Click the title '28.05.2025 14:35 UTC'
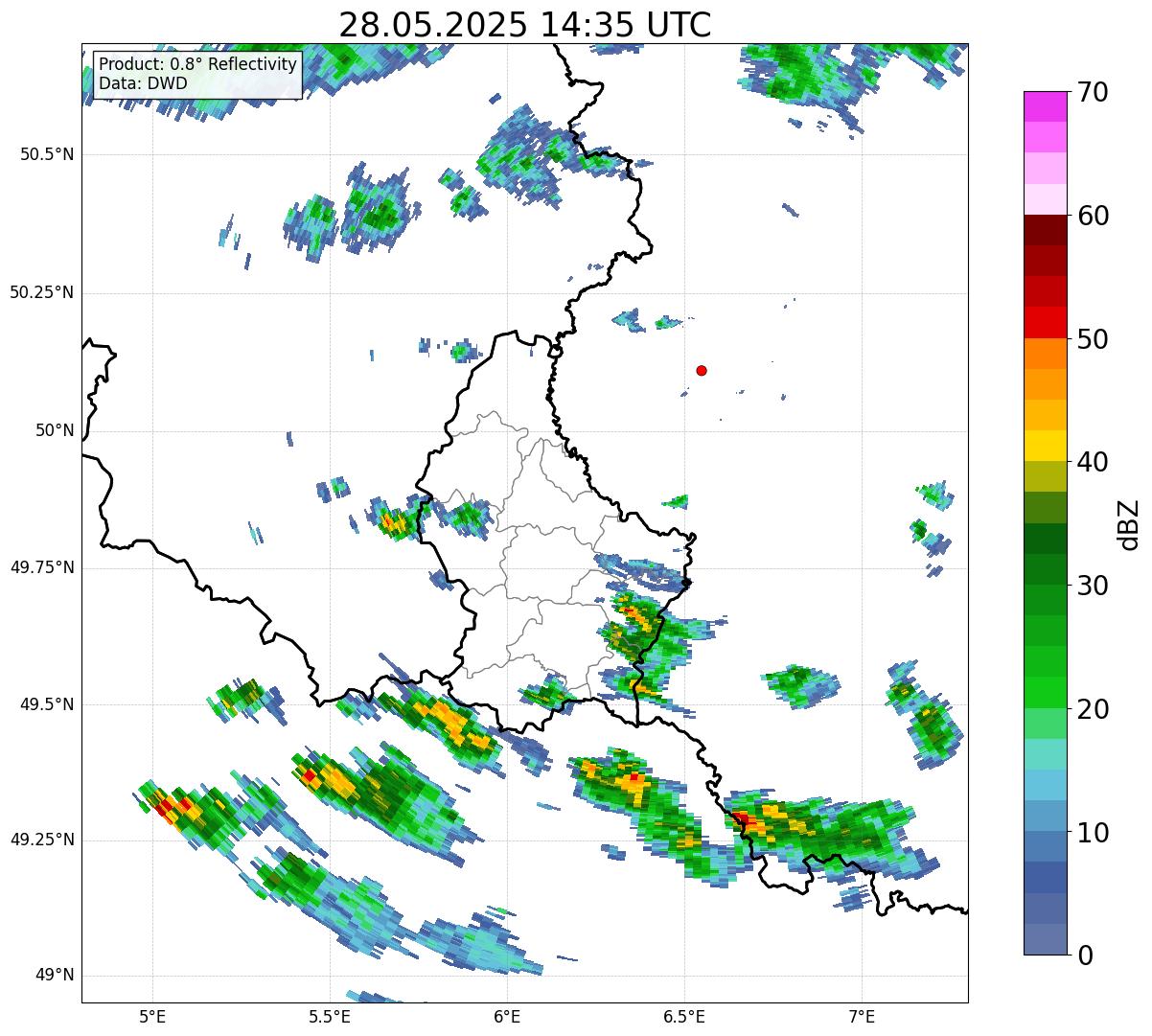This screenshot has width=1152, height=1036. 525,25
